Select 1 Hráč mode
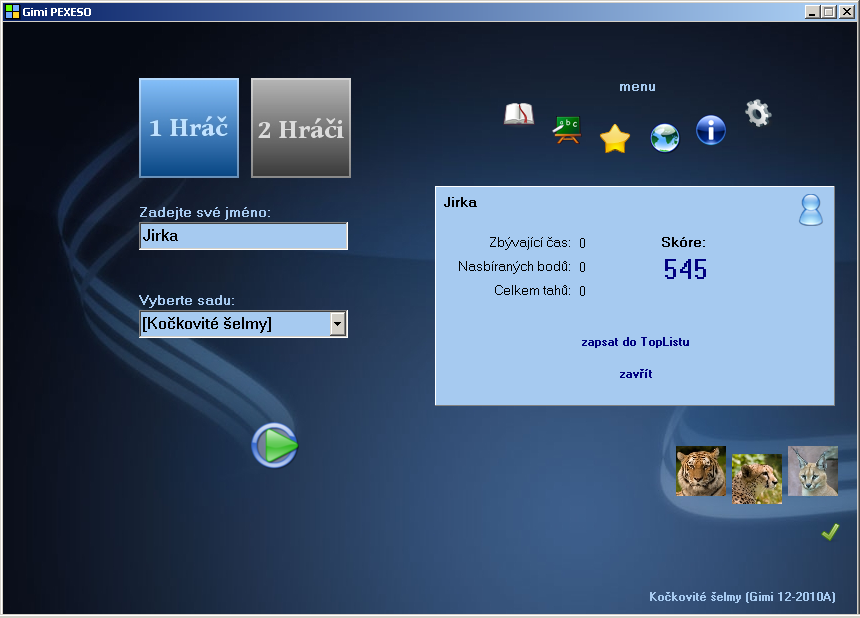This screenshot has height=618, width=860. tap(189, 128)
